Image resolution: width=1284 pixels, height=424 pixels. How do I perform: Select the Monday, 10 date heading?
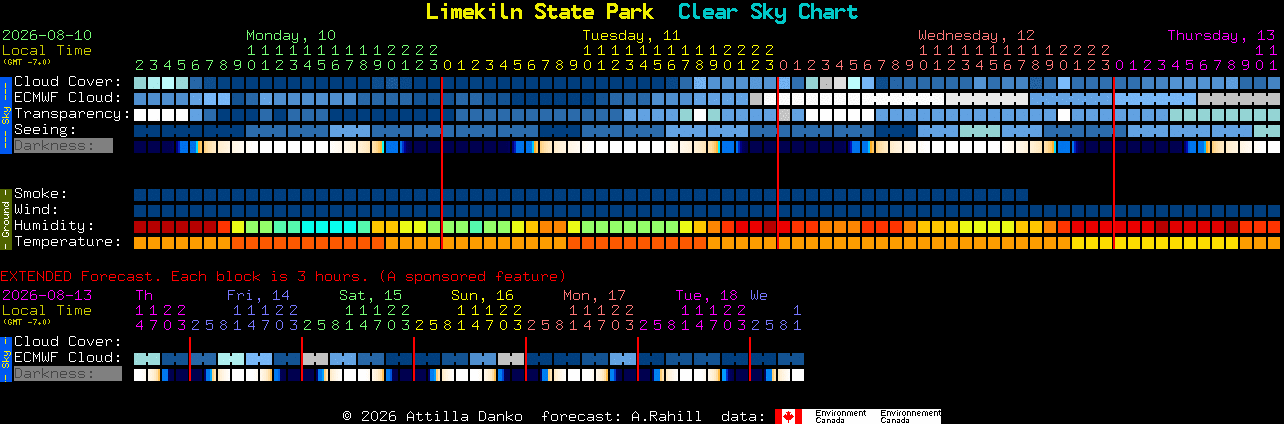pyautogui.click(x=291, y=35)
